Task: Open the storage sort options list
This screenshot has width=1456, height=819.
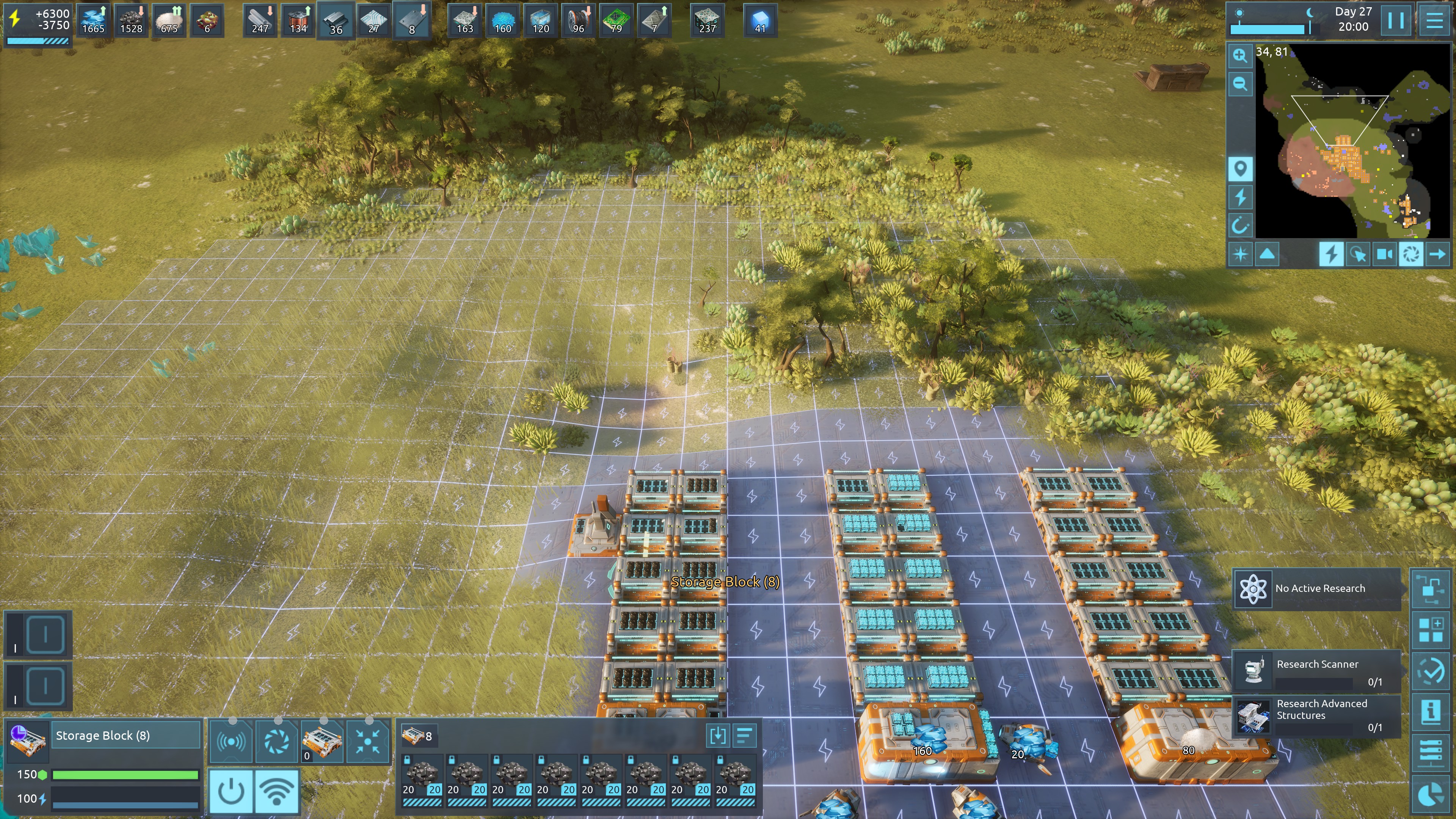Action: click(744, 736)
